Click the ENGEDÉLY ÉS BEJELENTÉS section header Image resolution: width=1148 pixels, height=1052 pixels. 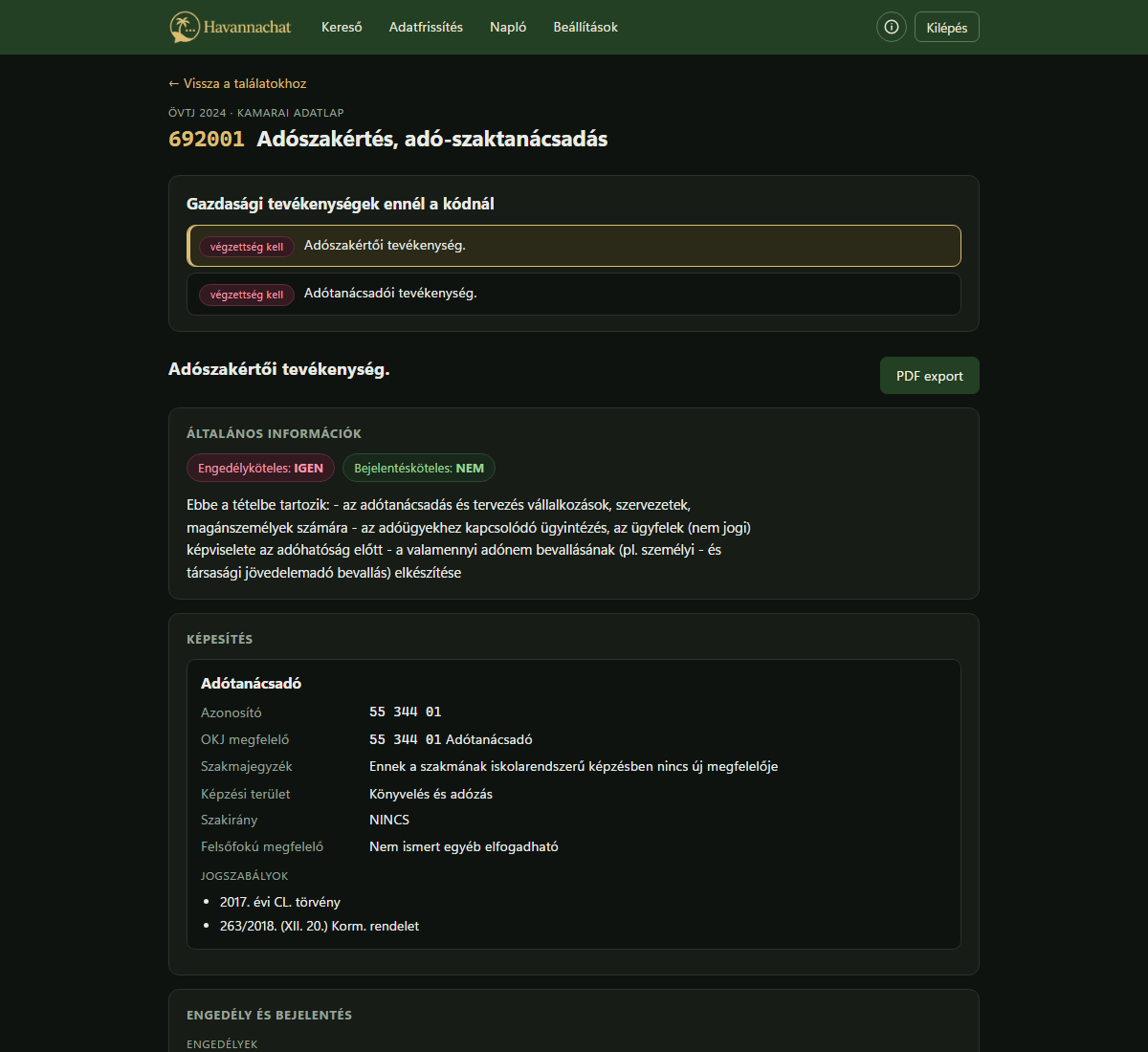tap(269, 1015)
